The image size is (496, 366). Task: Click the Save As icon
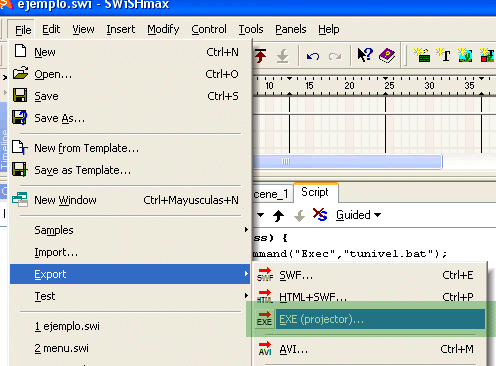coord(20,117)
